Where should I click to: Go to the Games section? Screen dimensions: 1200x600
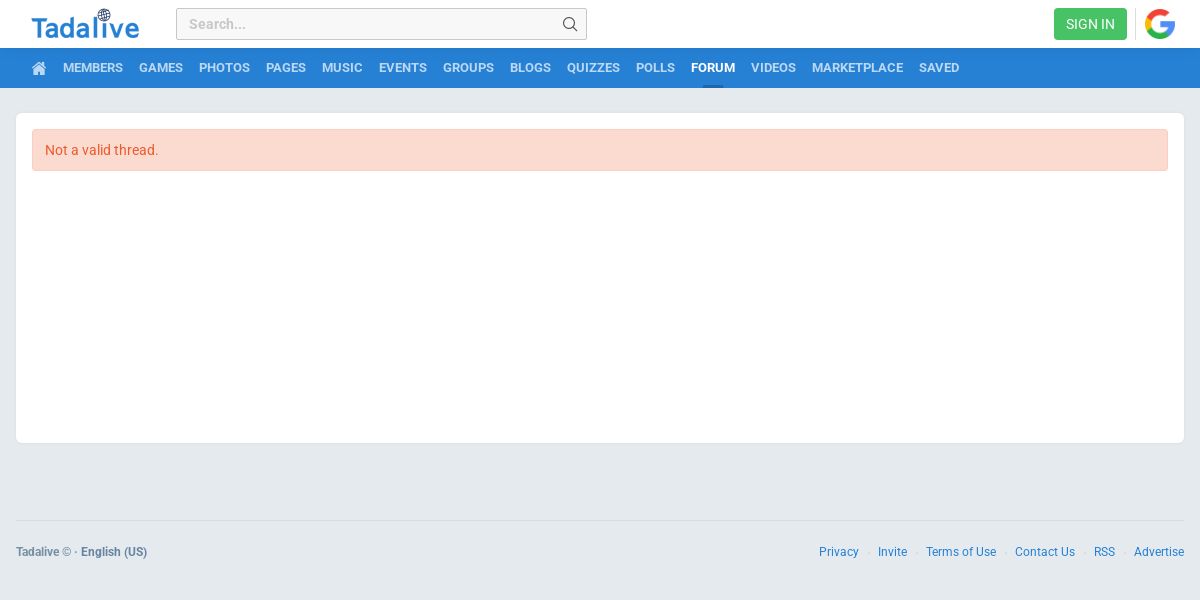(161, 68)
